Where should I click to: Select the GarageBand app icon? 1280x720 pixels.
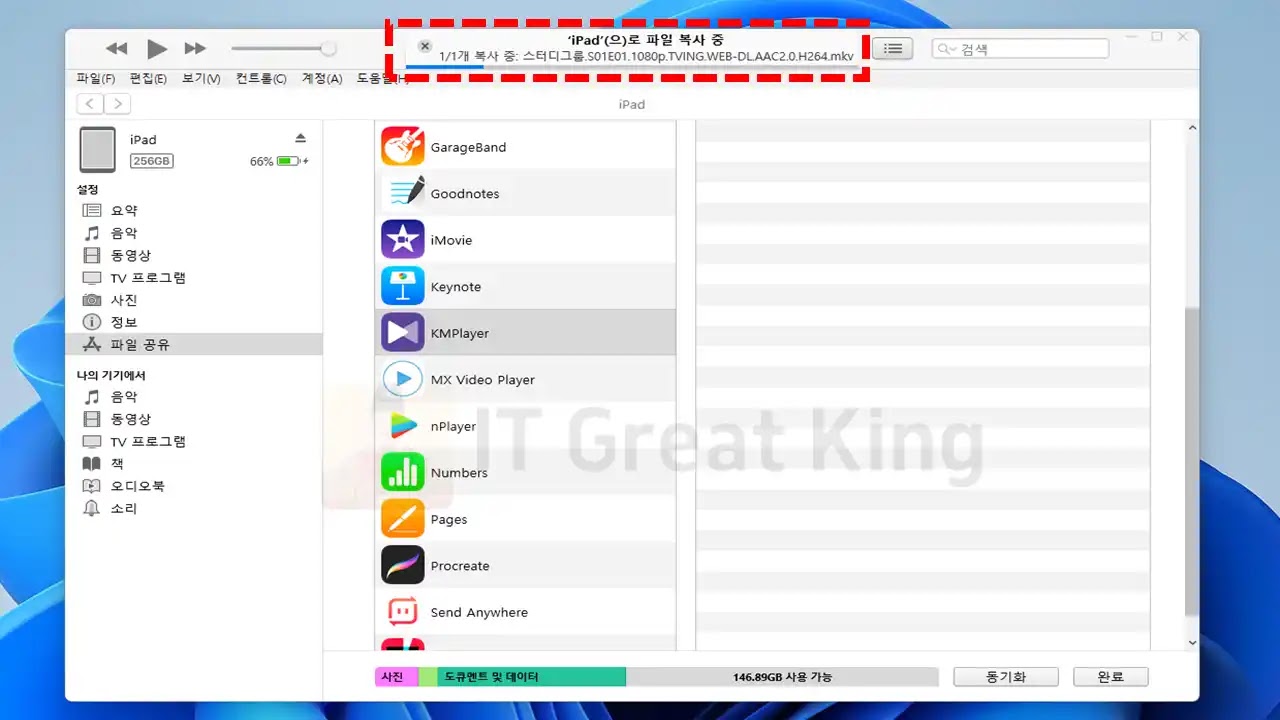(x=403, y=147)
